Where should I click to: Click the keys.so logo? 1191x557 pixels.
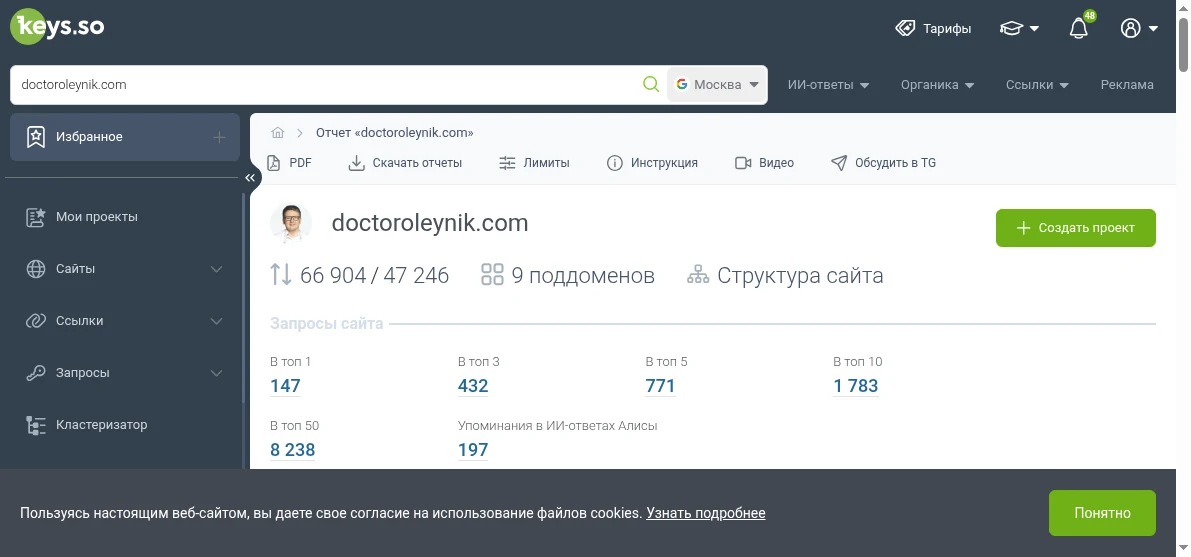pyautogui.click(x=57, y=27)
